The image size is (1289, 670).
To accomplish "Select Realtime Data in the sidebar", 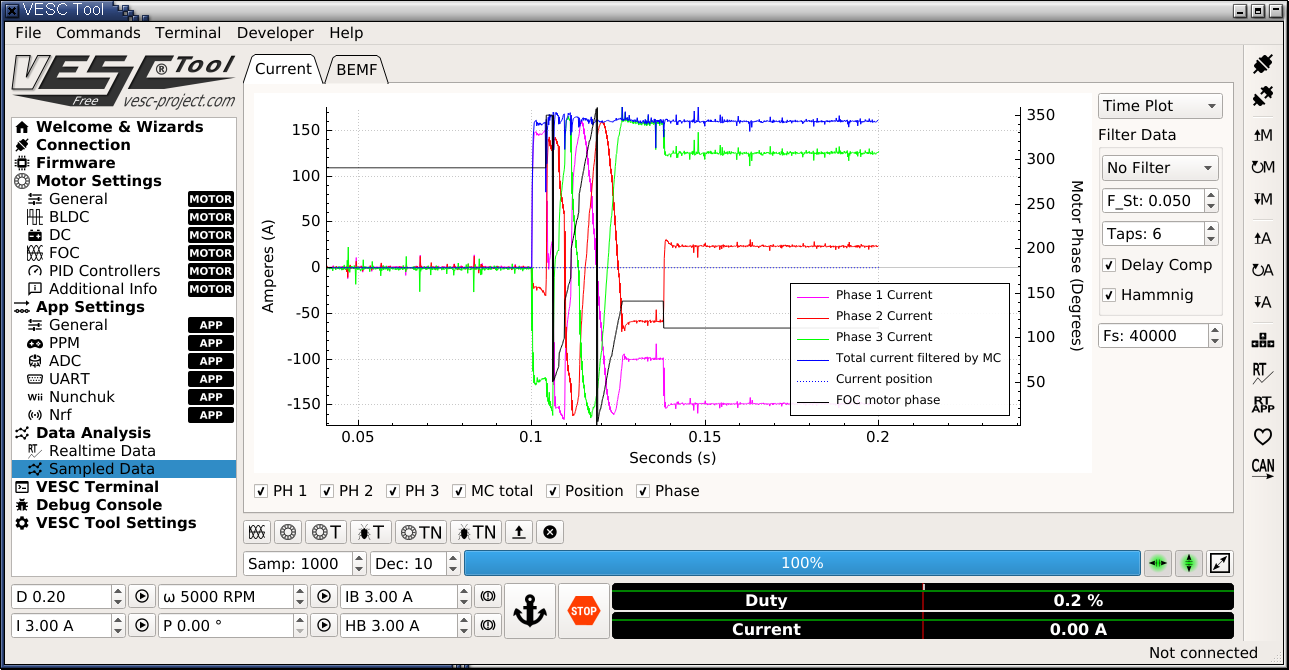I will 124,451.
